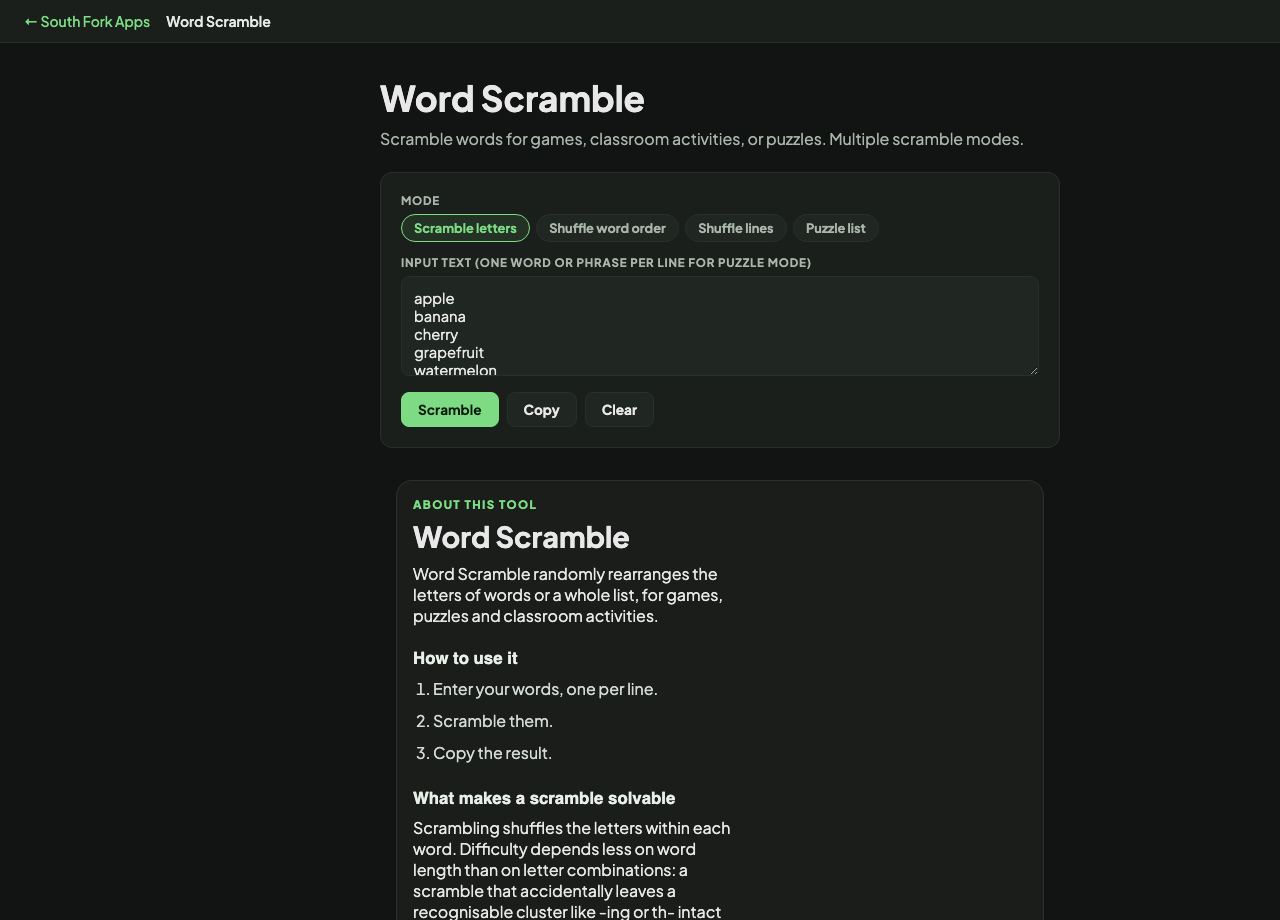Click the subtitle about scramble modes
This screenshot has height=920, width=1280.
pyautogui.click(x=702, y=139)
